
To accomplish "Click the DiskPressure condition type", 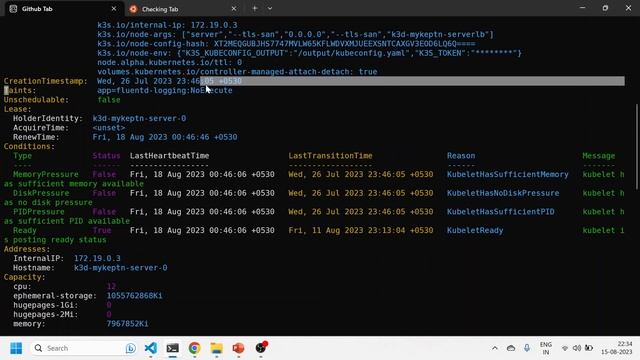I will 41,193.
